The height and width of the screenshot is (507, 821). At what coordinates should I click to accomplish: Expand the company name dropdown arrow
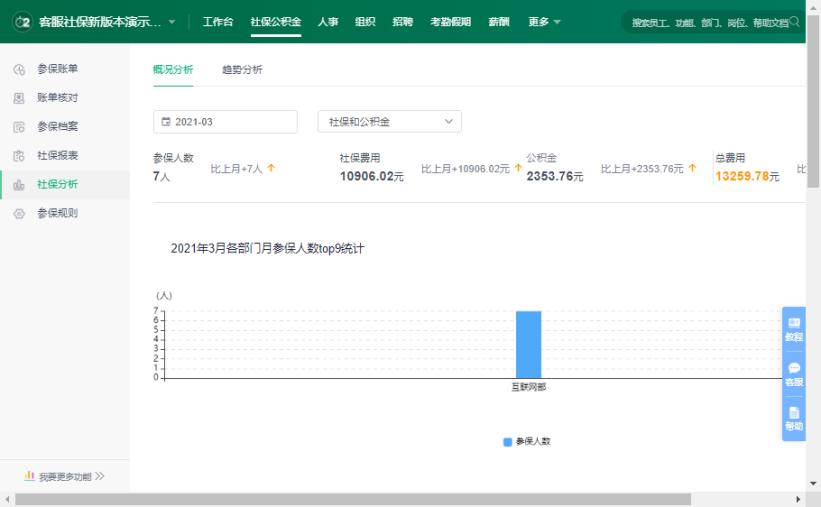(172, 22)
